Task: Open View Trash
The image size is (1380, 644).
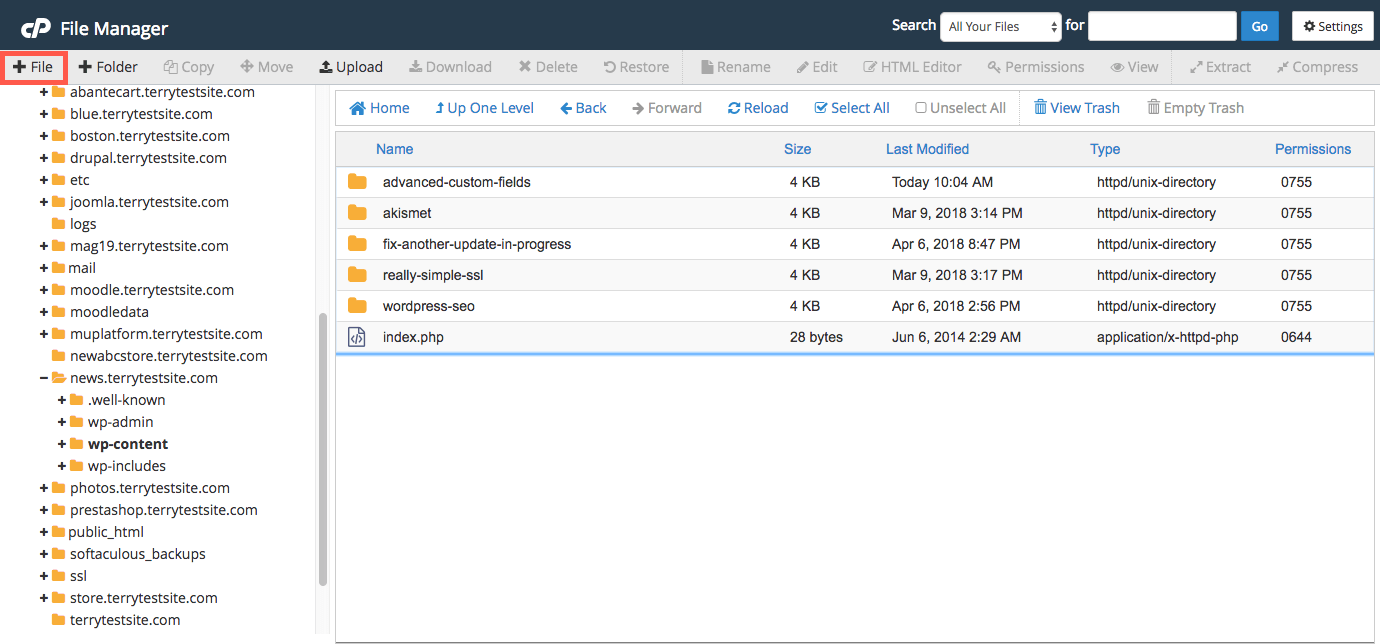Action: click(x=1076, y=108)
